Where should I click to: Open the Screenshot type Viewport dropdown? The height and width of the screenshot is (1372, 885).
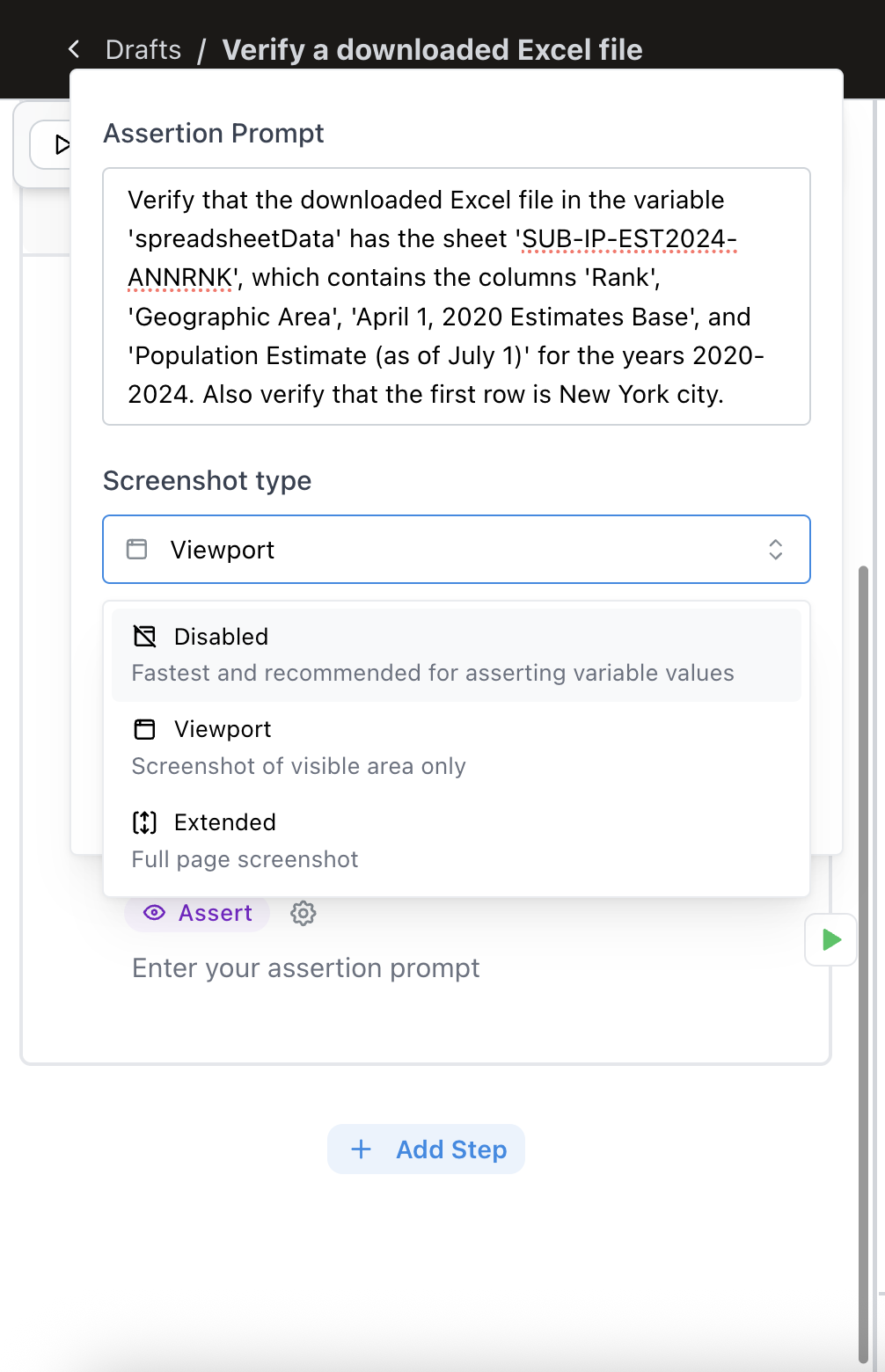(x=457, y=550)
